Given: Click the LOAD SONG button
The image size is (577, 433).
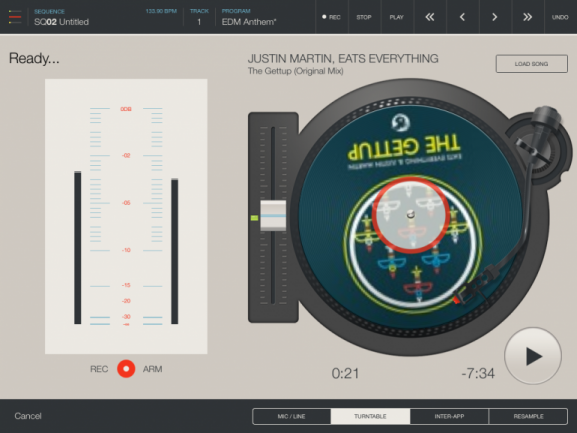Looking at the screenshot, I should 531,64.
